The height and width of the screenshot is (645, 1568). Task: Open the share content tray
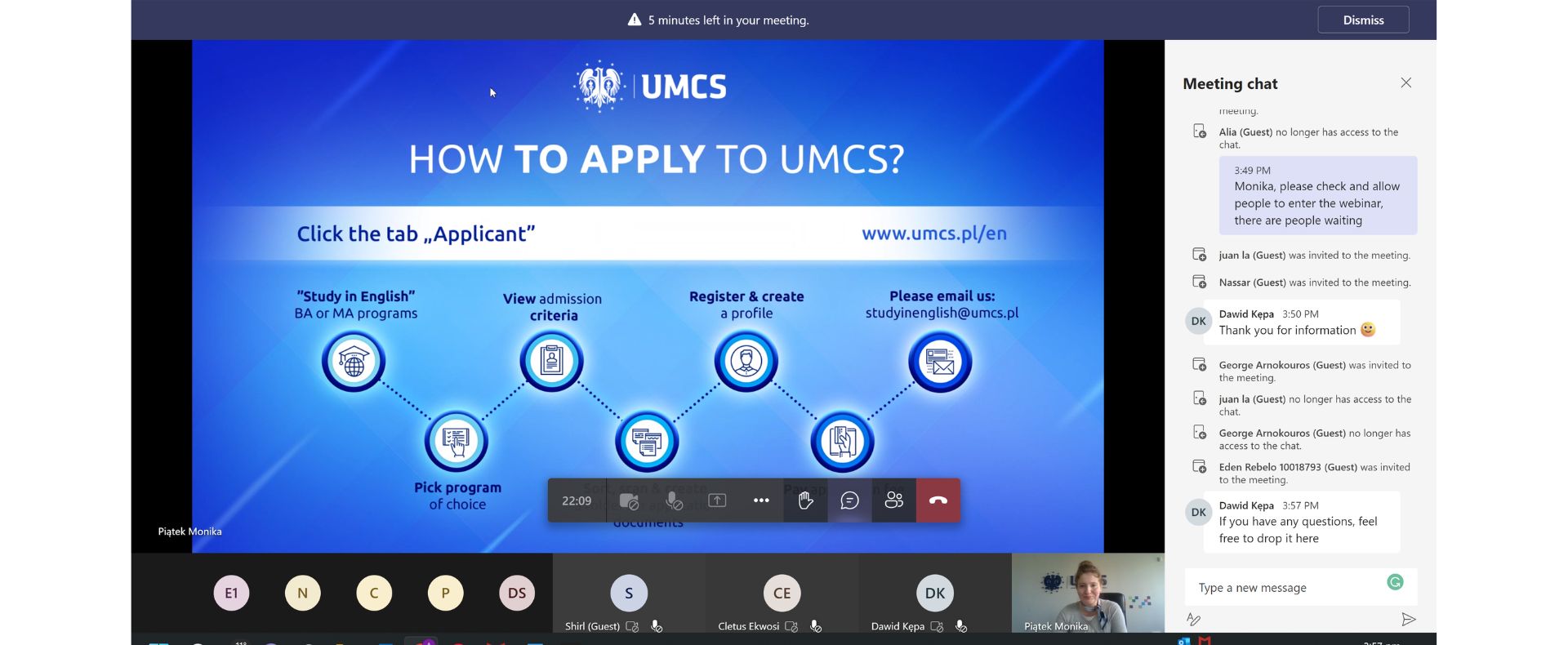click(x=717, y=500)
